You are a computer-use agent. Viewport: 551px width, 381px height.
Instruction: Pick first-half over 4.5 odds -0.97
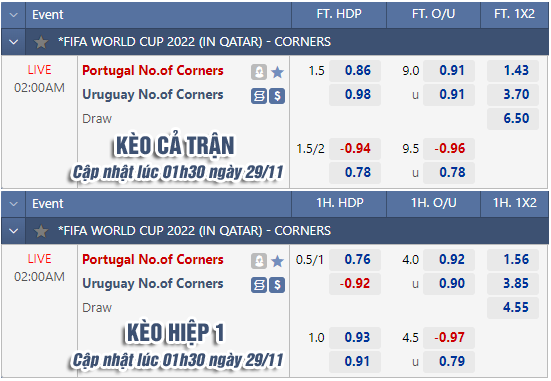[x=449, y=338]
